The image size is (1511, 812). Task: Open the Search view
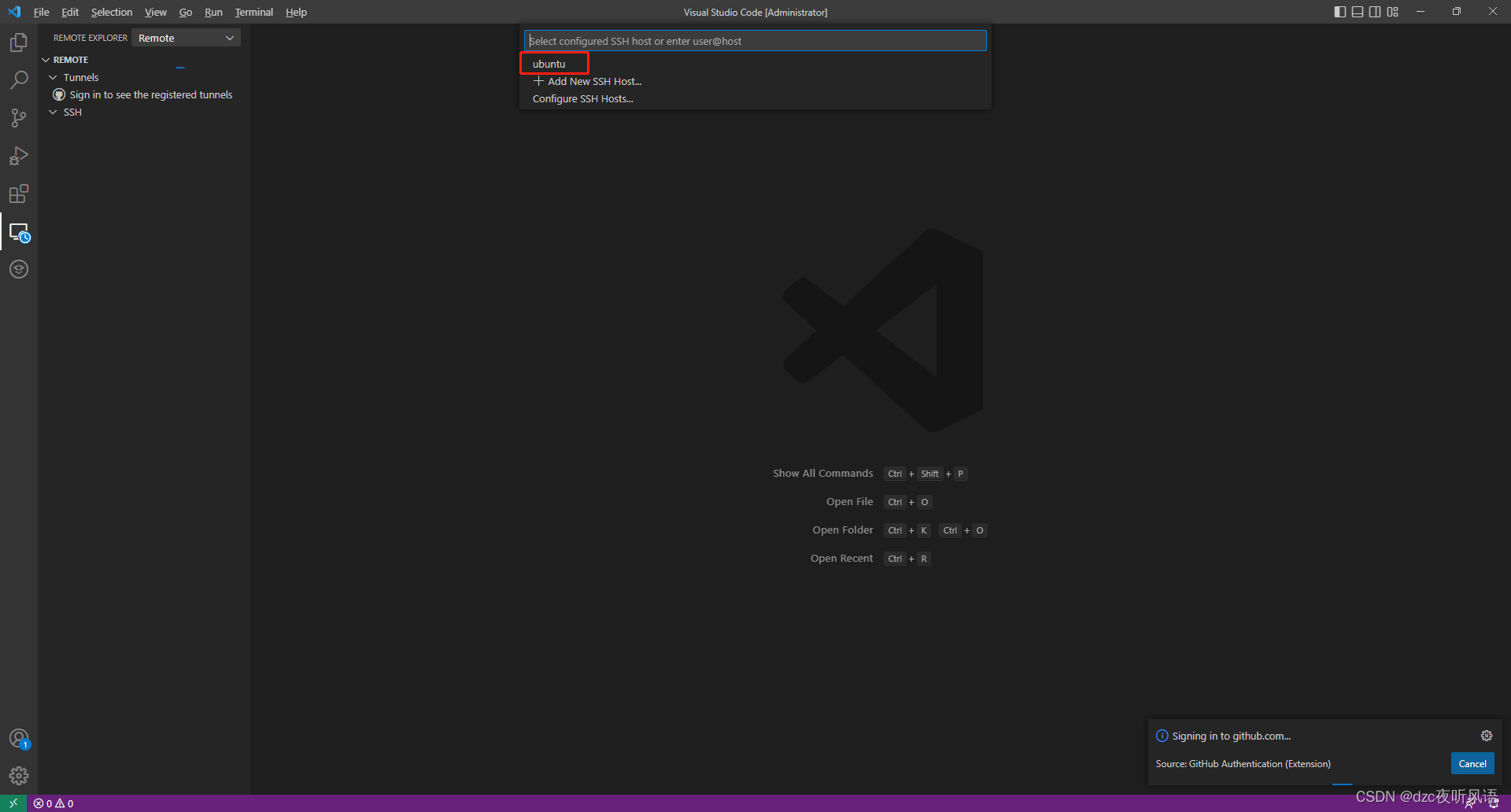click(18, 79)
